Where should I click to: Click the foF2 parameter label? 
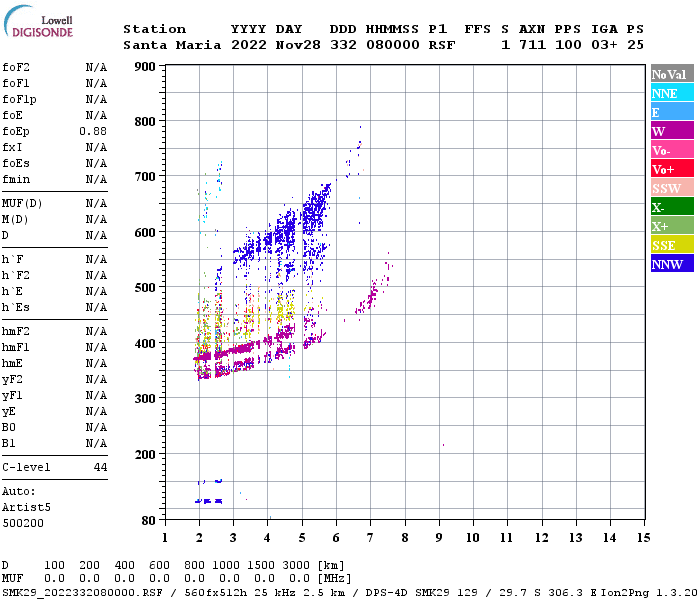(x=16, y=67)
